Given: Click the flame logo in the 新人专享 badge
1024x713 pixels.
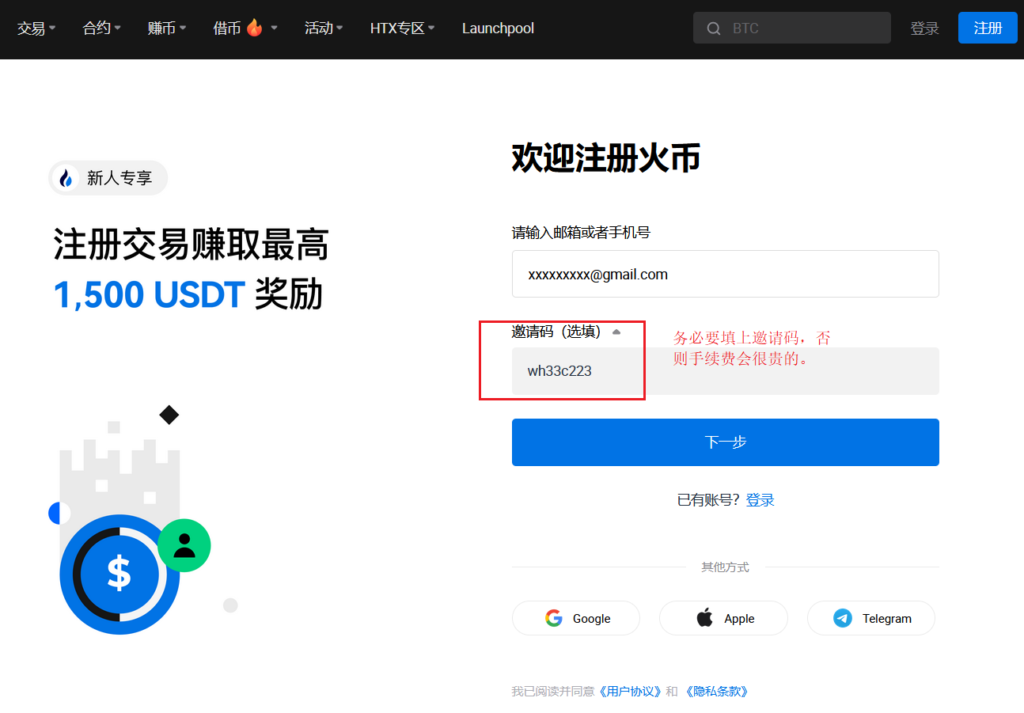Looking at the screenshot, I should (66, 178).
